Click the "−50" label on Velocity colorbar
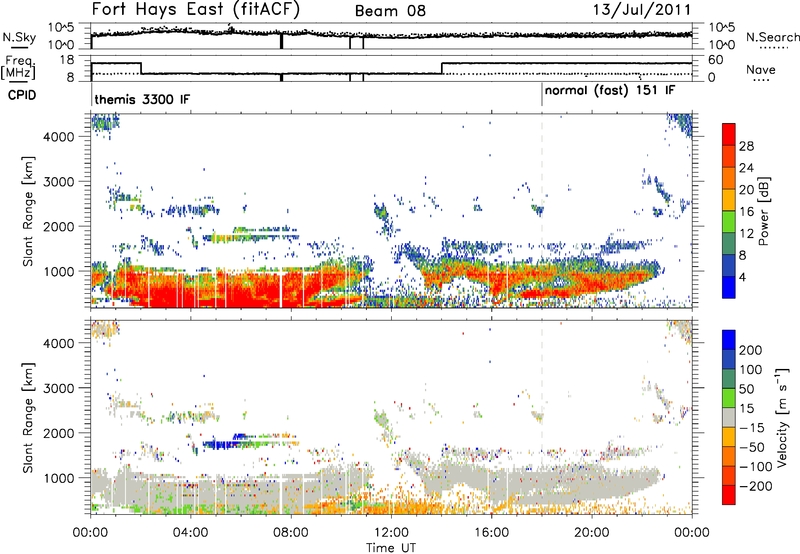 pyautogui.click(x=752, y=447)
